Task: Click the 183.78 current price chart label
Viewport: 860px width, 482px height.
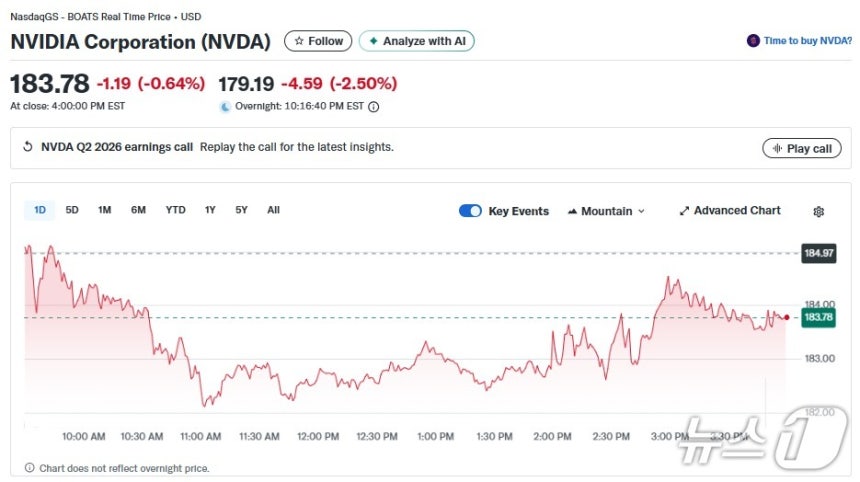Action: (x=817, y=317)
